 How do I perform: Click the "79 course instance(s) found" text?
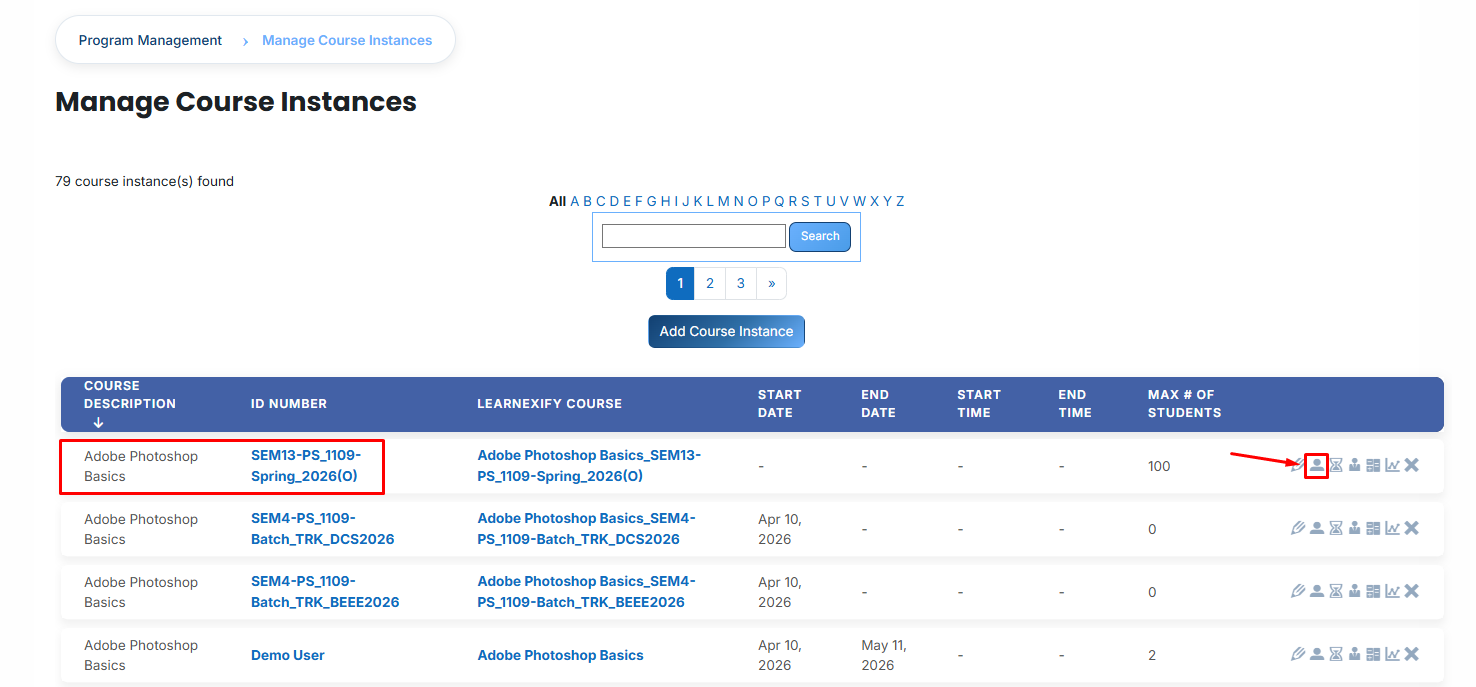tap(144, 181)
